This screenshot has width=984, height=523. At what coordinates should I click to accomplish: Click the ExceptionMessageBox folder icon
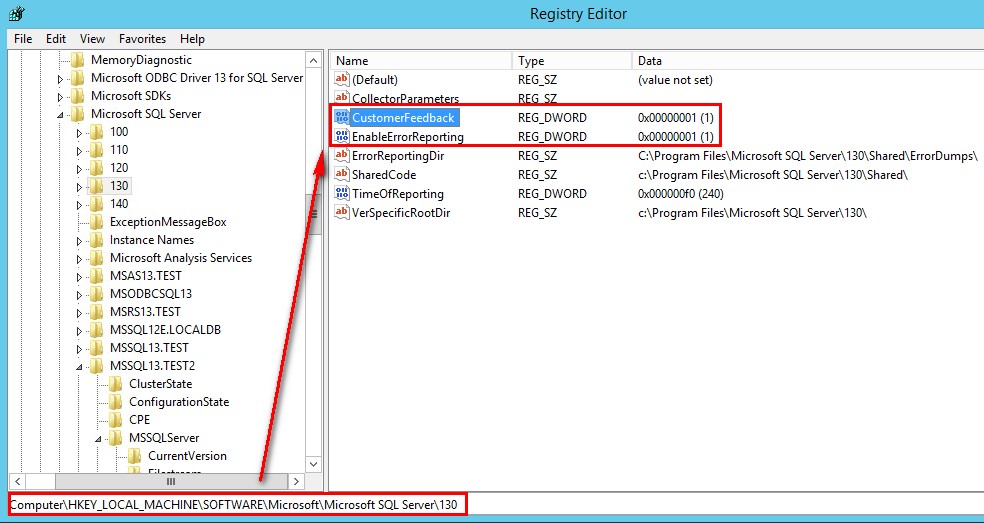(96, 222)
